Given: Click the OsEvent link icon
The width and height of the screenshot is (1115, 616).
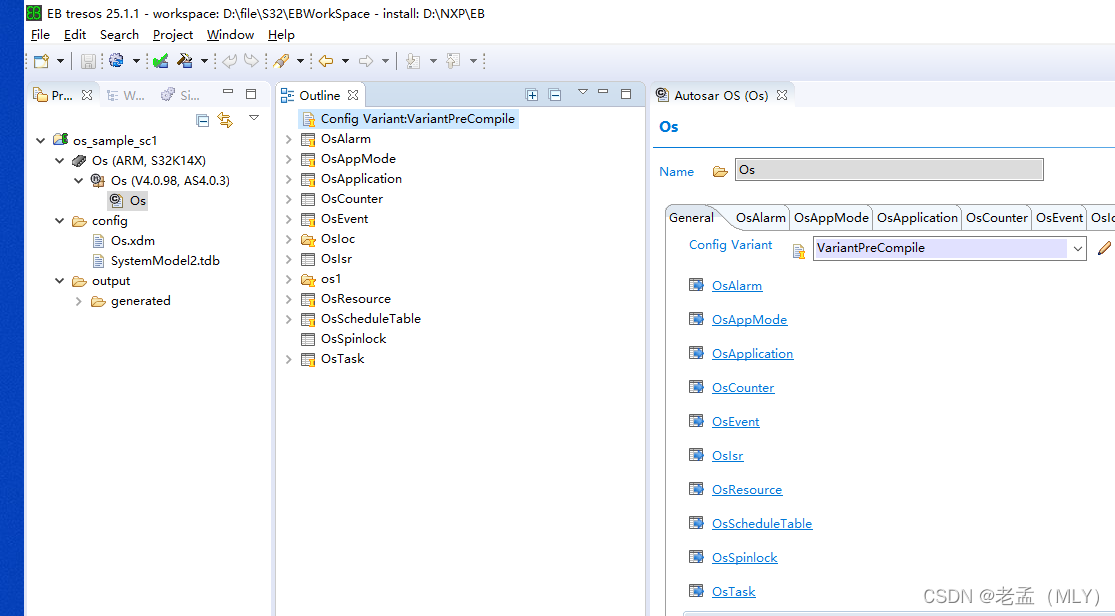Looking at the screenshot, I should pyautogui.click(x=696, y=420).
